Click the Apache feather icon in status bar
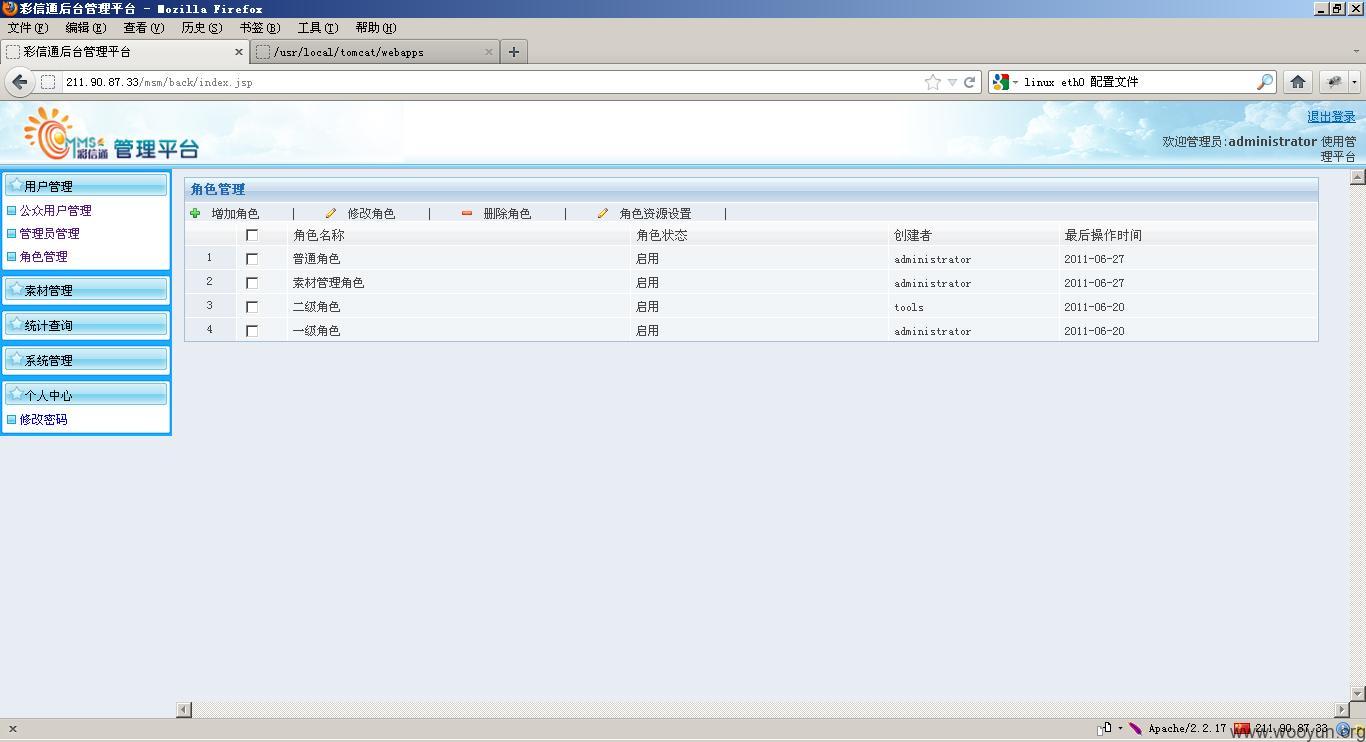The width and height of the screenshot is (1366, 742). tap(1135, 729)
